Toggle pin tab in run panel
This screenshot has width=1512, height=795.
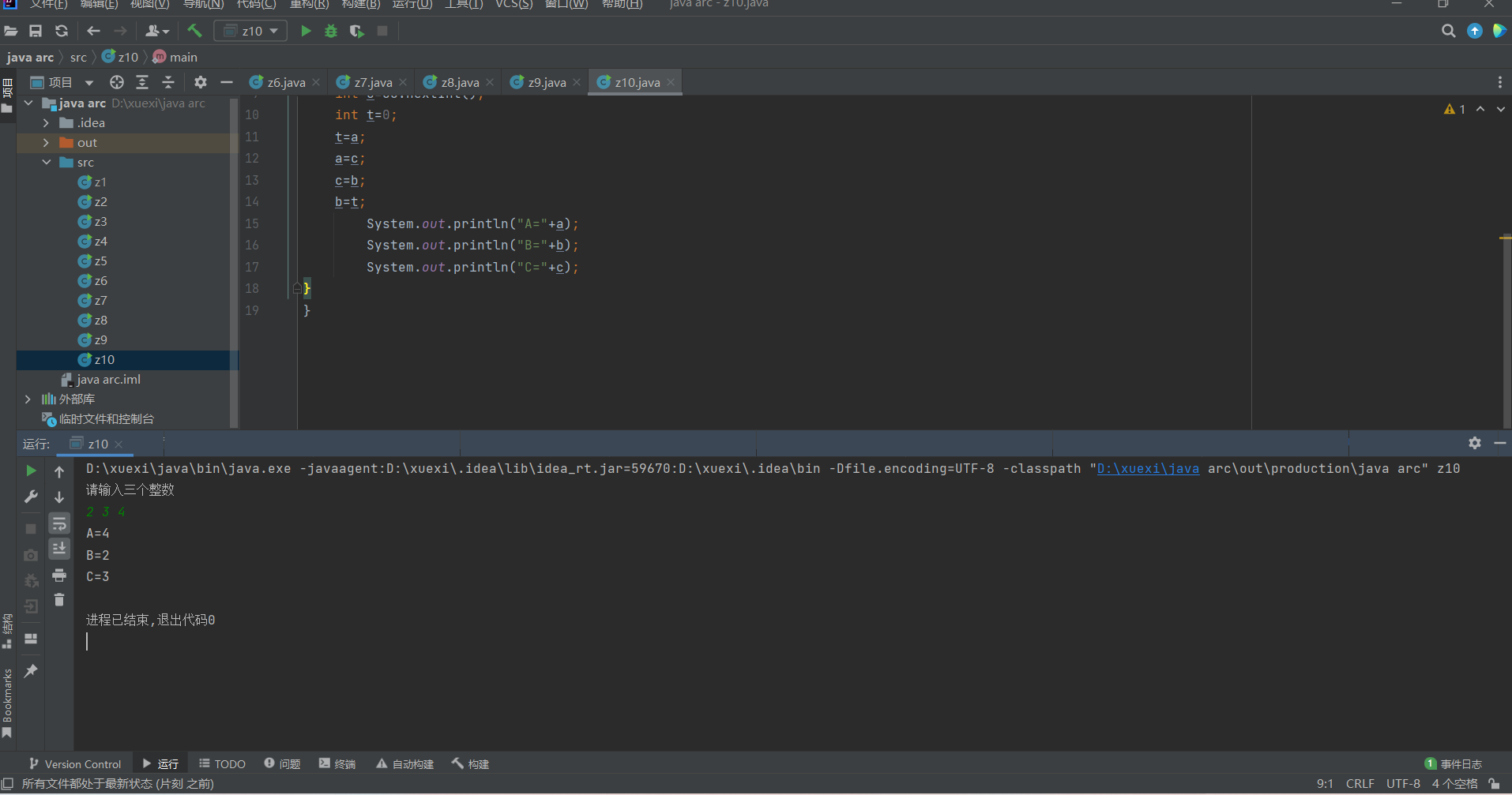[31, 670]
